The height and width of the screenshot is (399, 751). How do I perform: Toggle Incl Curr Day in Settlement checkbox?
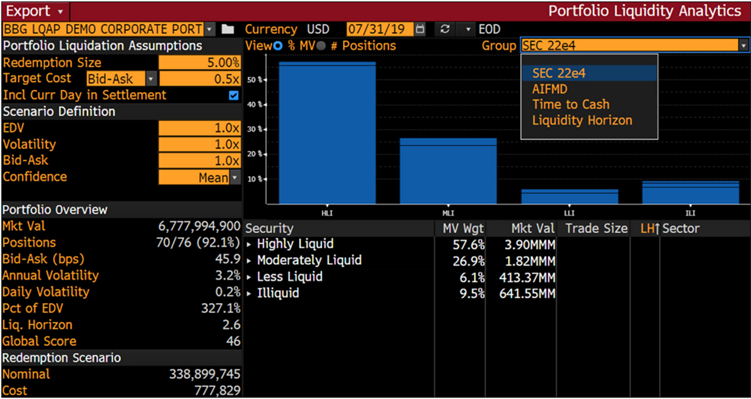click(233, 95)
